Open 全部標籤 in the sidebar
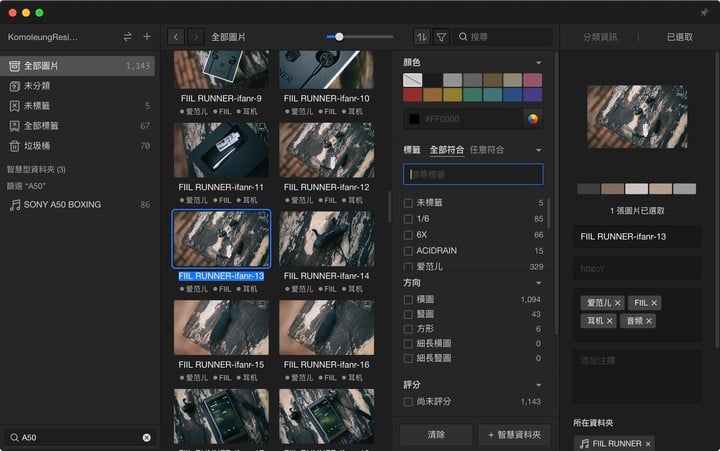This screenshot has height=451, width=720. 78,126
